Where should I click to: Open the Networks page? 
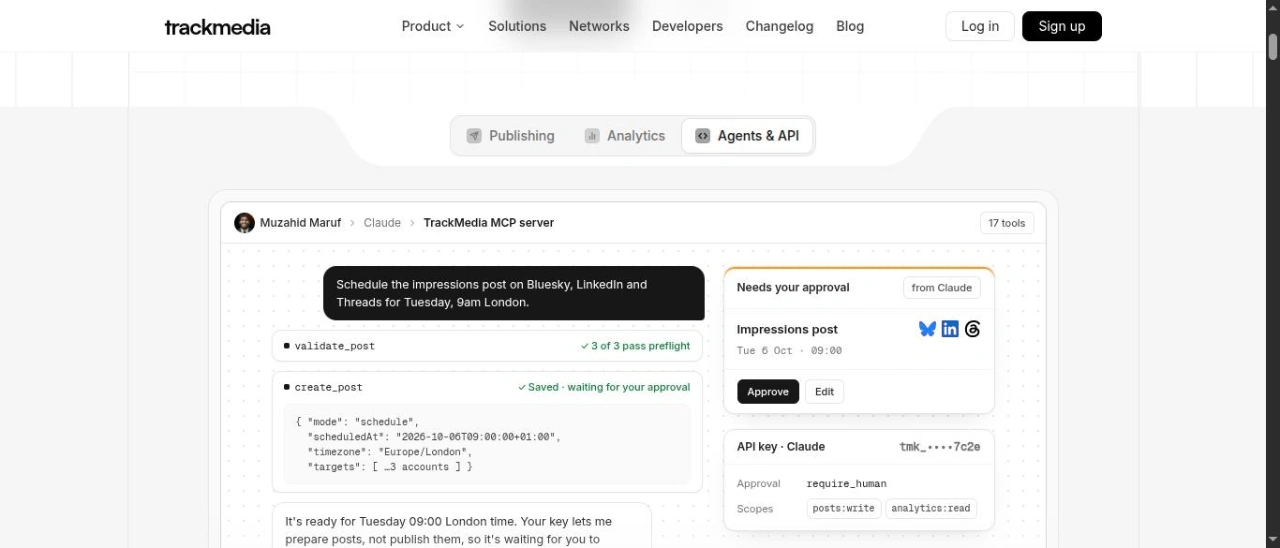pos(599,26)
